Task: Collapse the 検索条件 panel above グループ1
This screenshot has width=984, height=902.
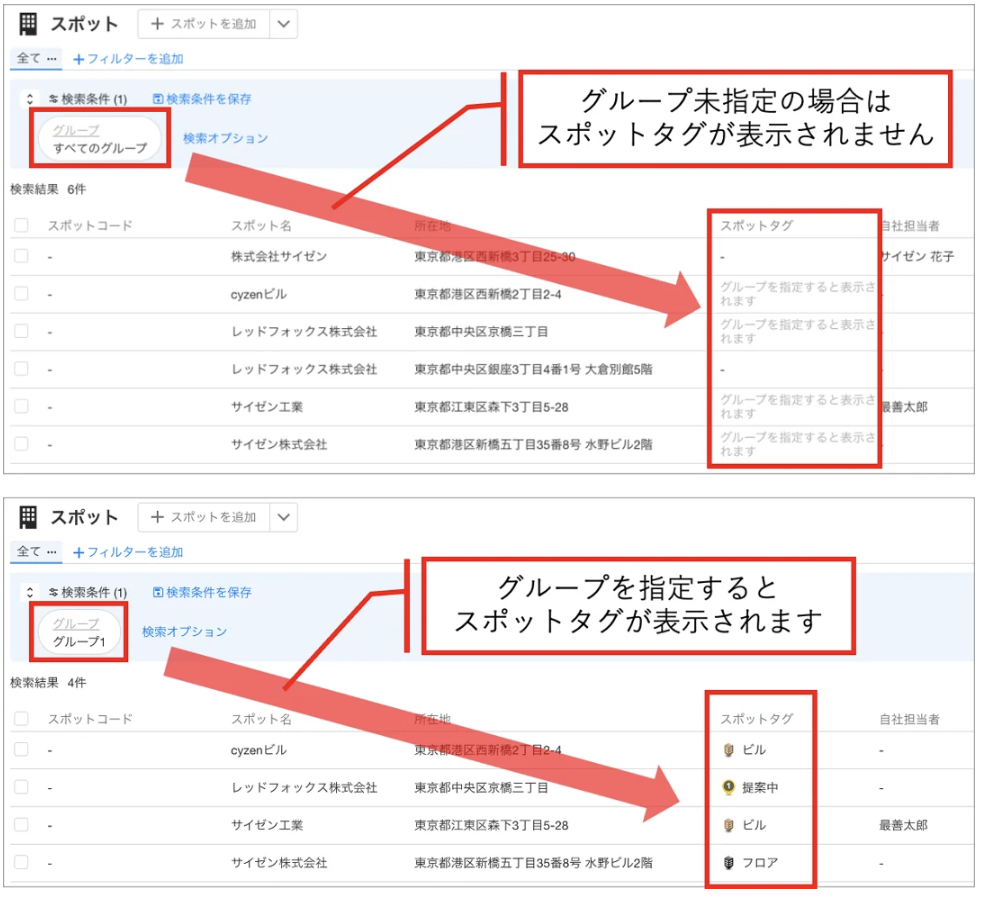Action: 29,593
